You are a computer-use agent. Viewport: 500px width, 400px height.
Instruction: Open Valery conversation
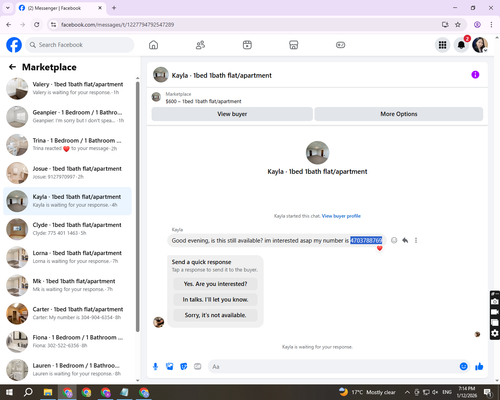coord(67,89)
